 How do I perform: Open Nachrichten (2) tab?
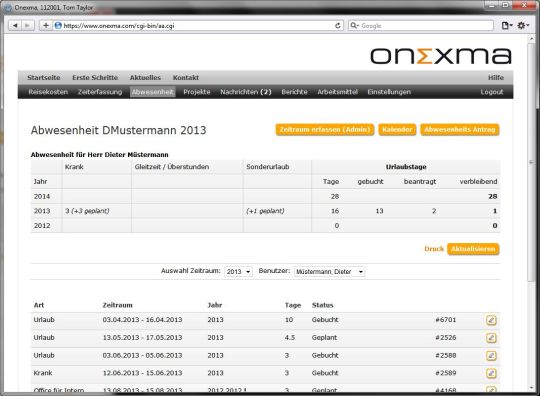click(246, 92)
